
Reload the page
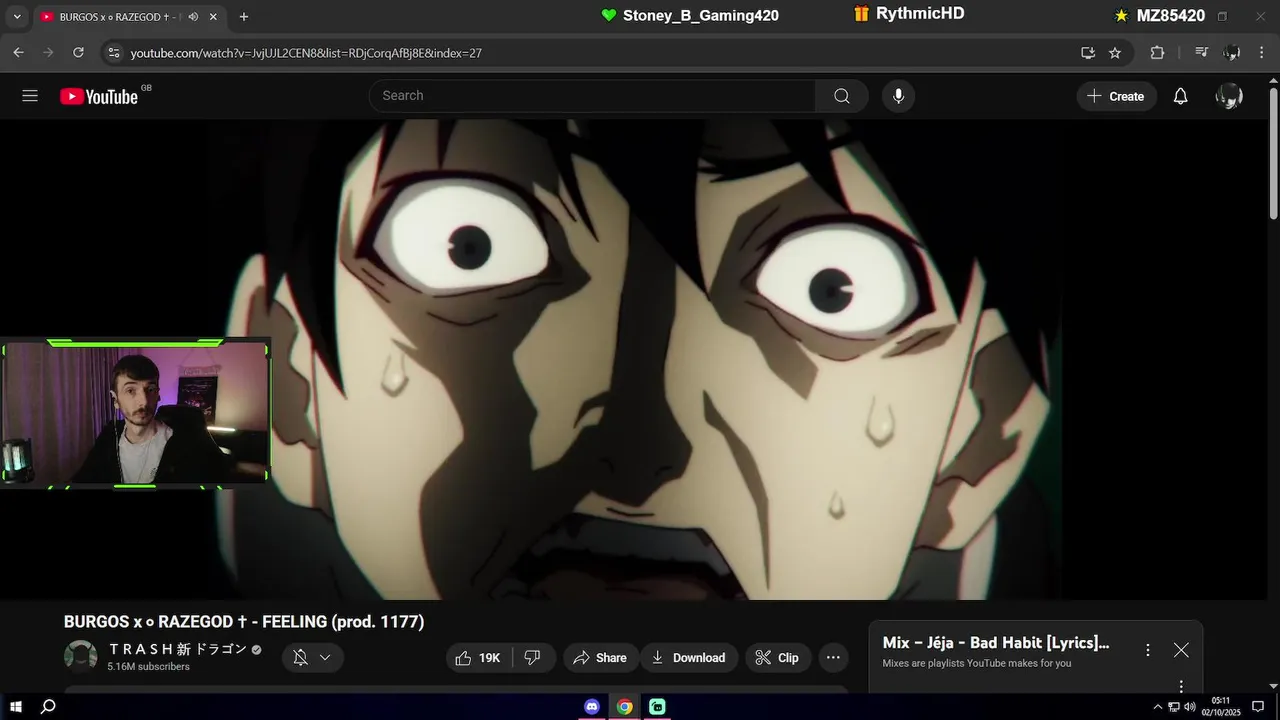(78, 52)
